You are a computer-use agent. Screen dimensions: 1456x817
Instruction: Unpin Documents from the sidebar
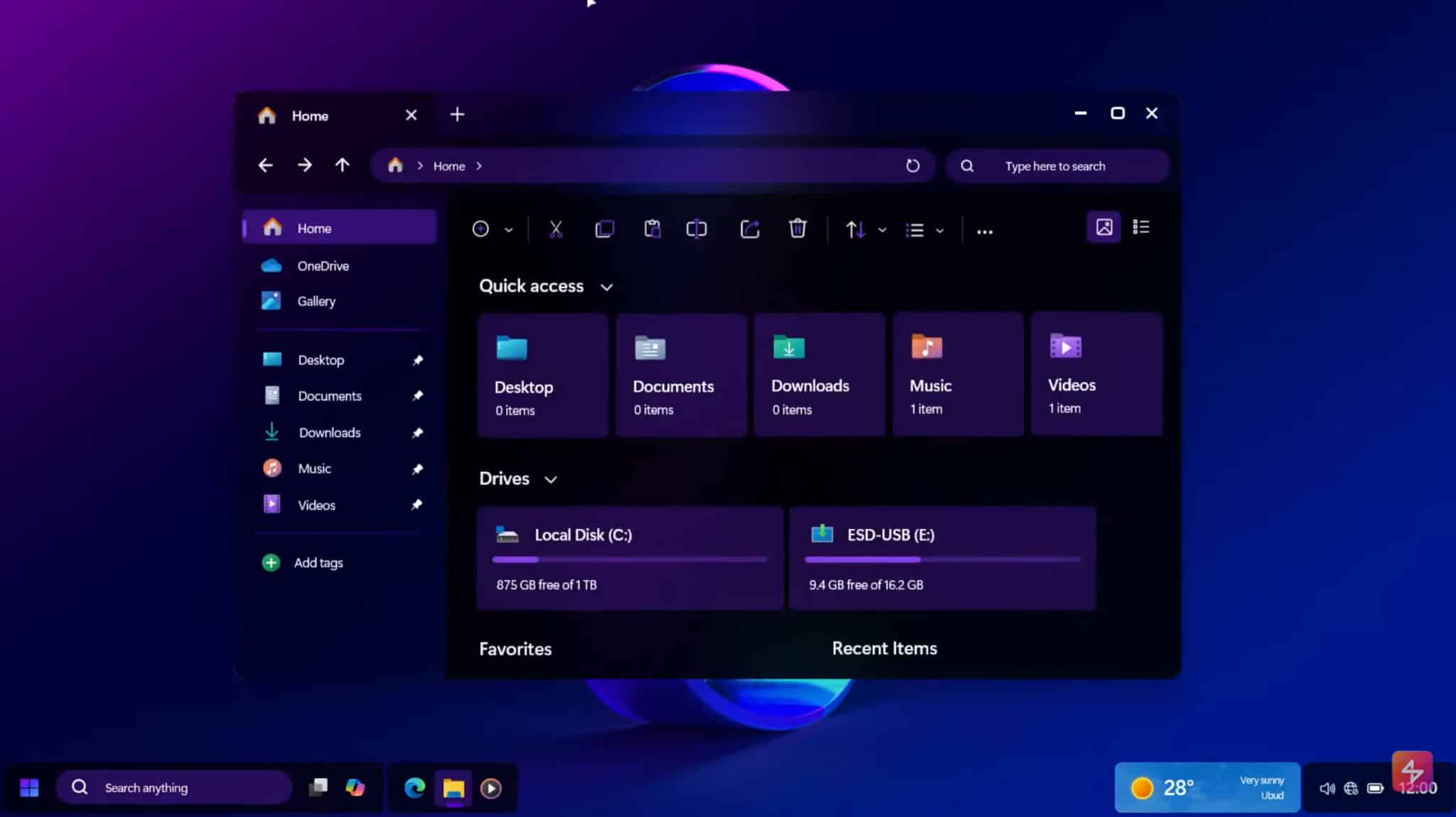417,395
